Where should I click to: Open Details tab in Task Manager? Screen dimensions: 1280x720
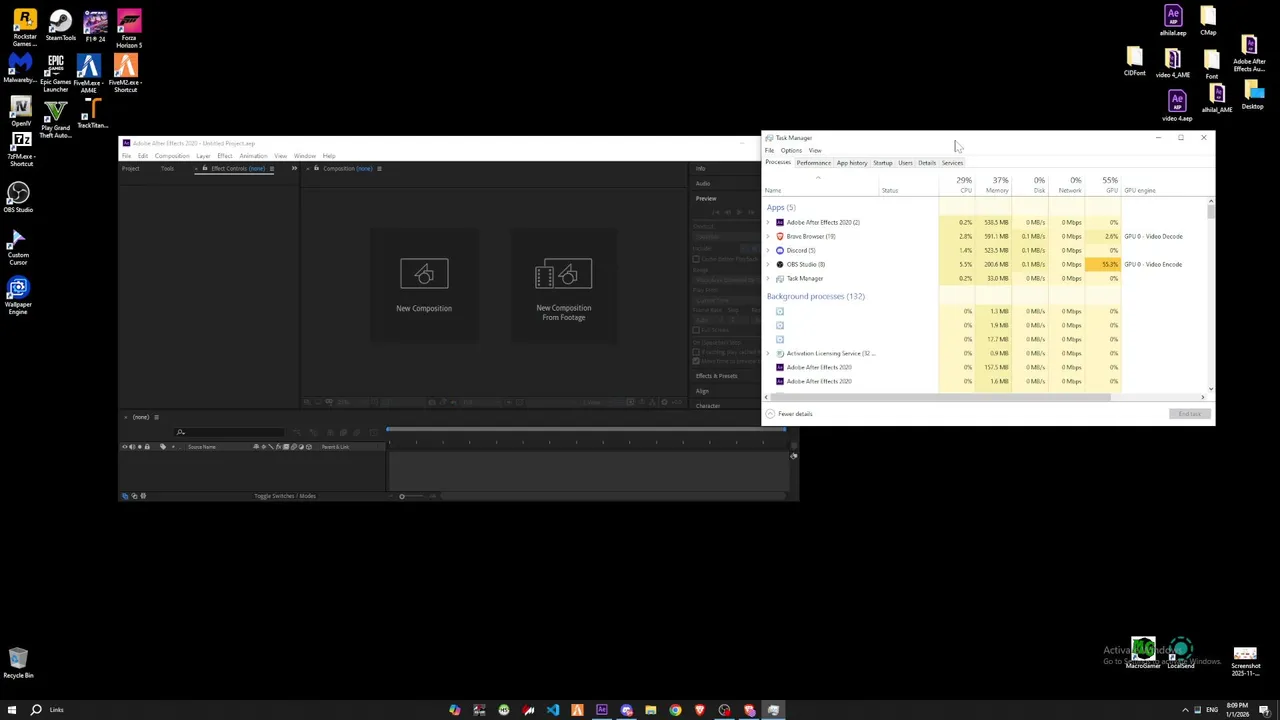927,163
